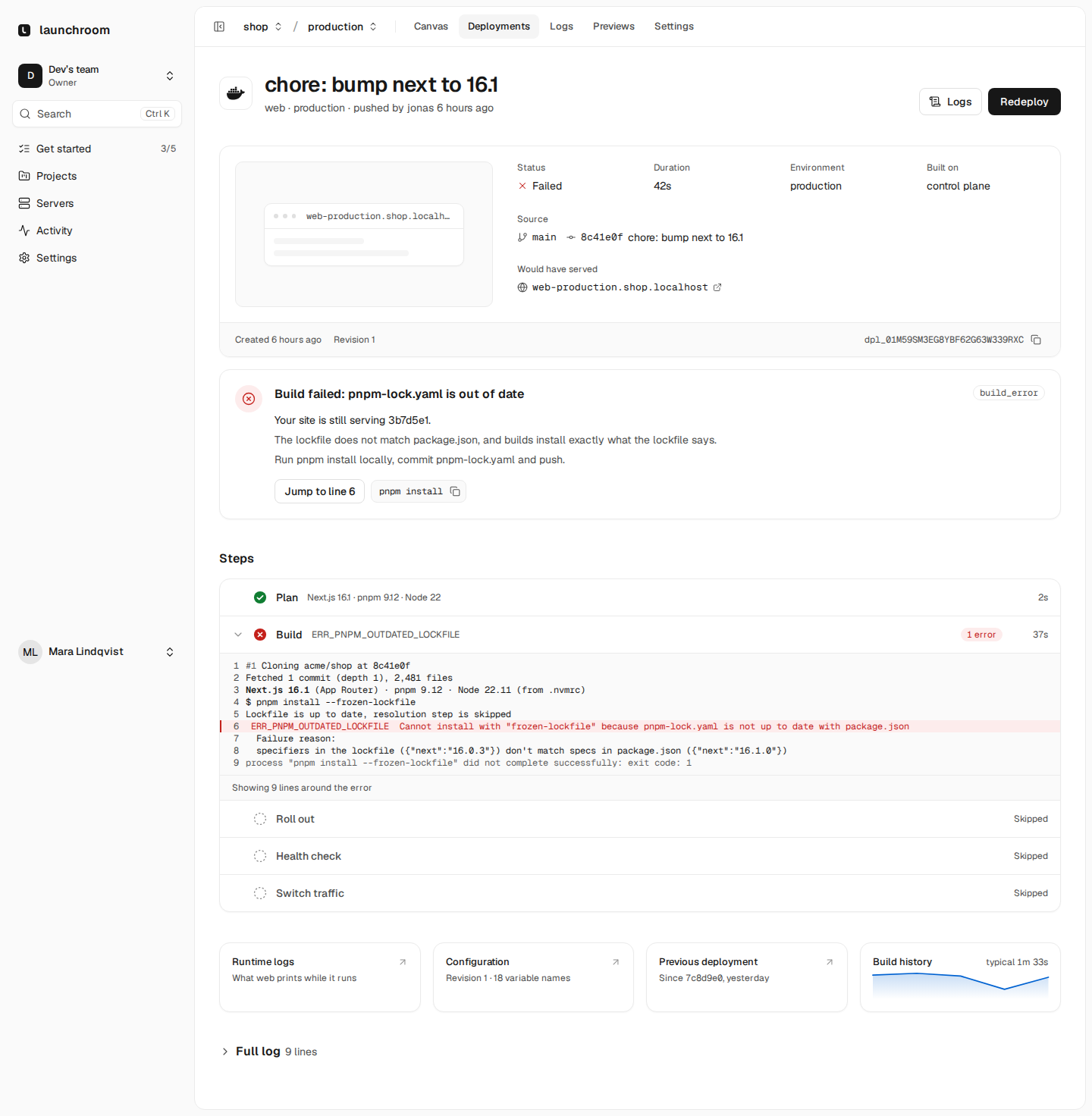Open Get started in sidebar
This screenshot has height=1116, width=1092.
point(97,149)
